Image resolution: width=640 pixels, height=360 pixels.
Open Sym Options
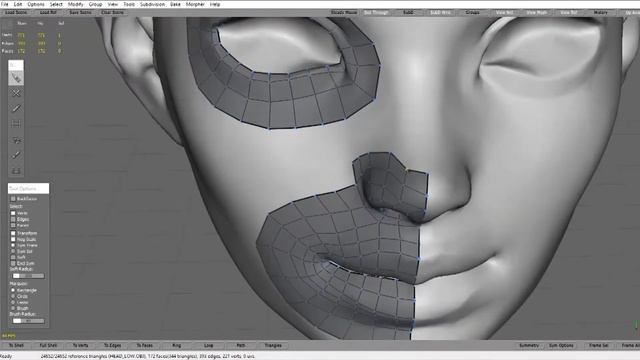click(x=561, y=346)
